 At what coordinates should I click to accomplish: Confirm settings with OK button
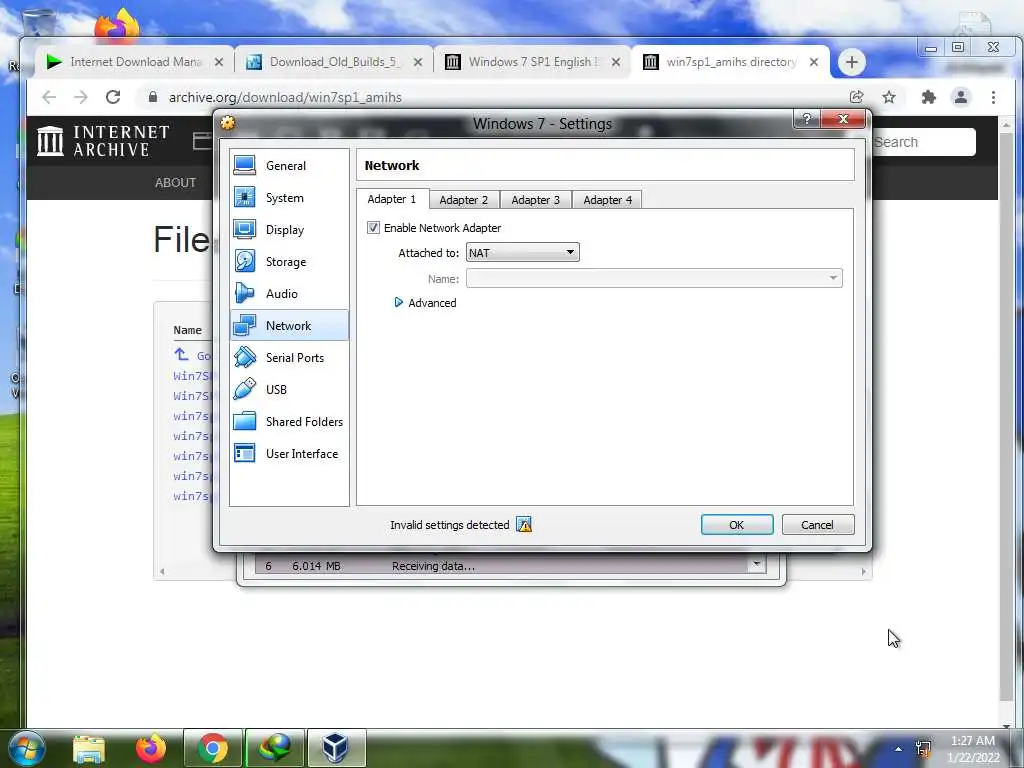click(737, 524)
